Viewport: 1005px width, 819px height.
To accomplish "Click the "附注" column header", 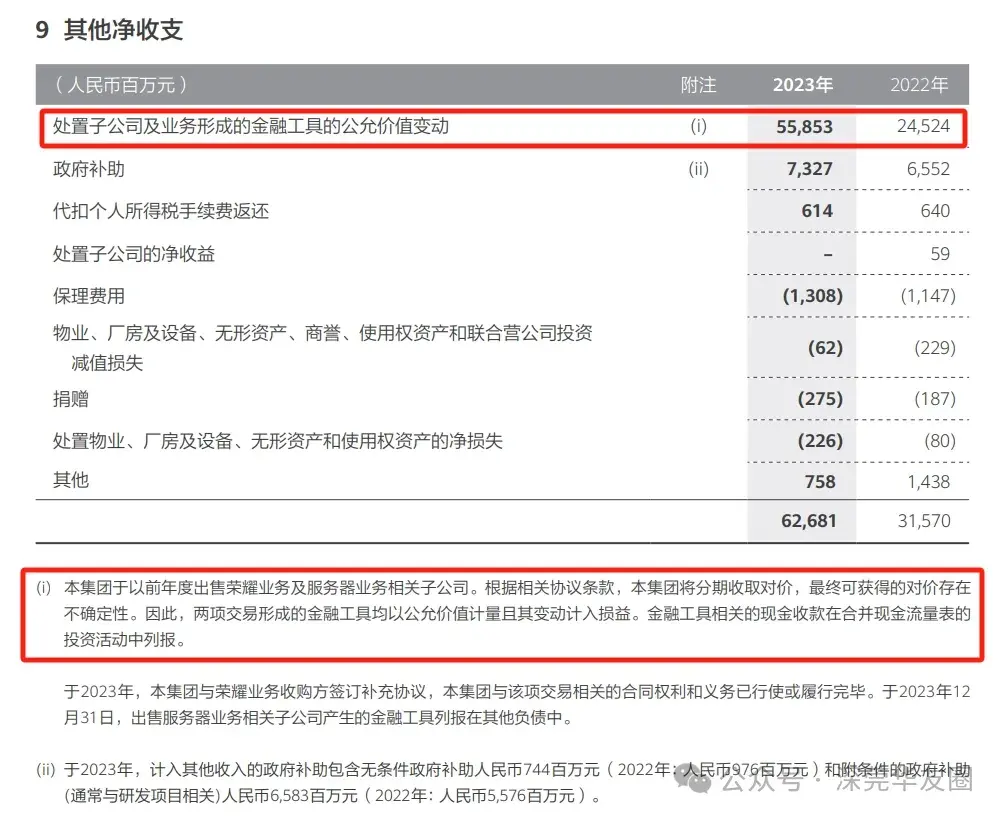I will 698,85.
